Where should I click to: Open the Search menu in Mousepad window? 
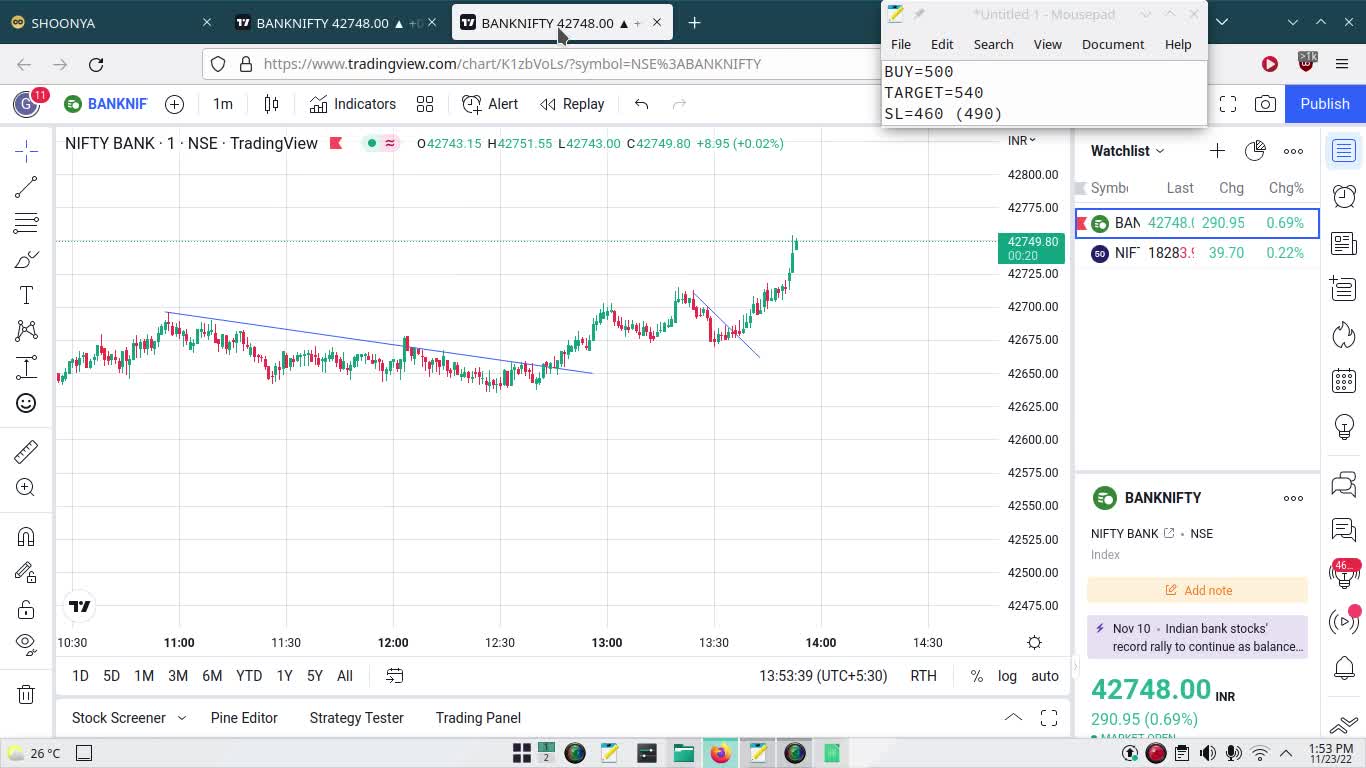tap(993, 44)
